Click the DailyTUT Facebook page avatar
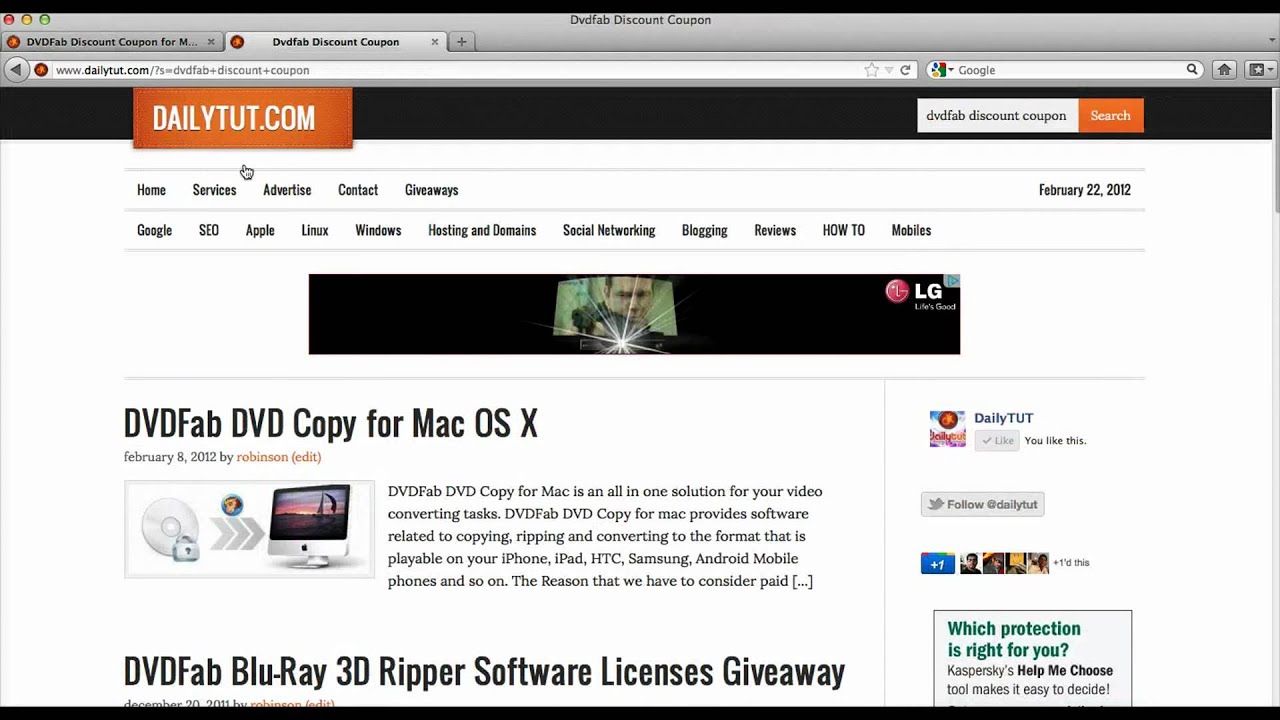The height and width of the screenshot is (720, 1280). 948,428
